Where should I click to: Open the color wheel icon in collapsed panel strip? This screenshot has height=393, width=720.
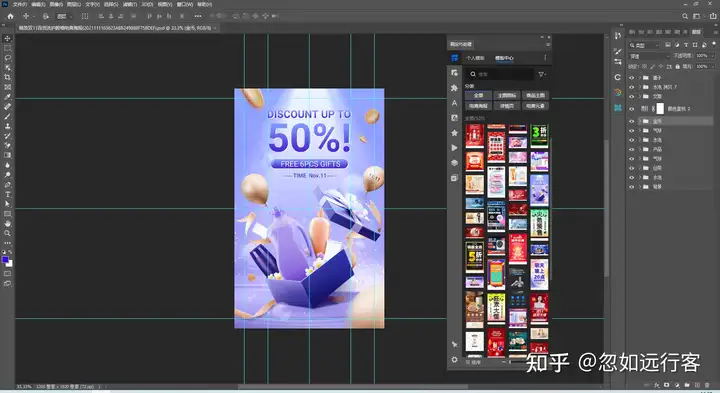pos(618,92)
